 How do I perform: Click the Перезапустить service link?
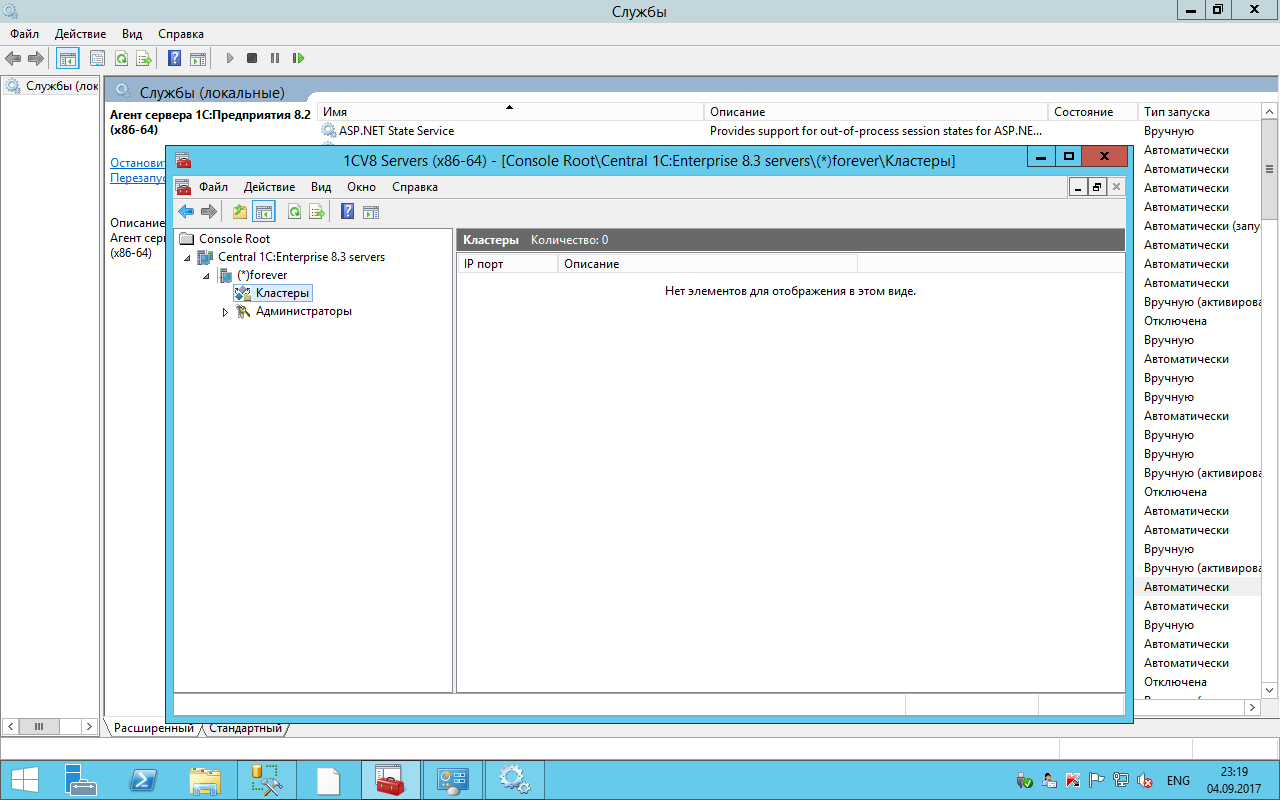coord(137,178)
